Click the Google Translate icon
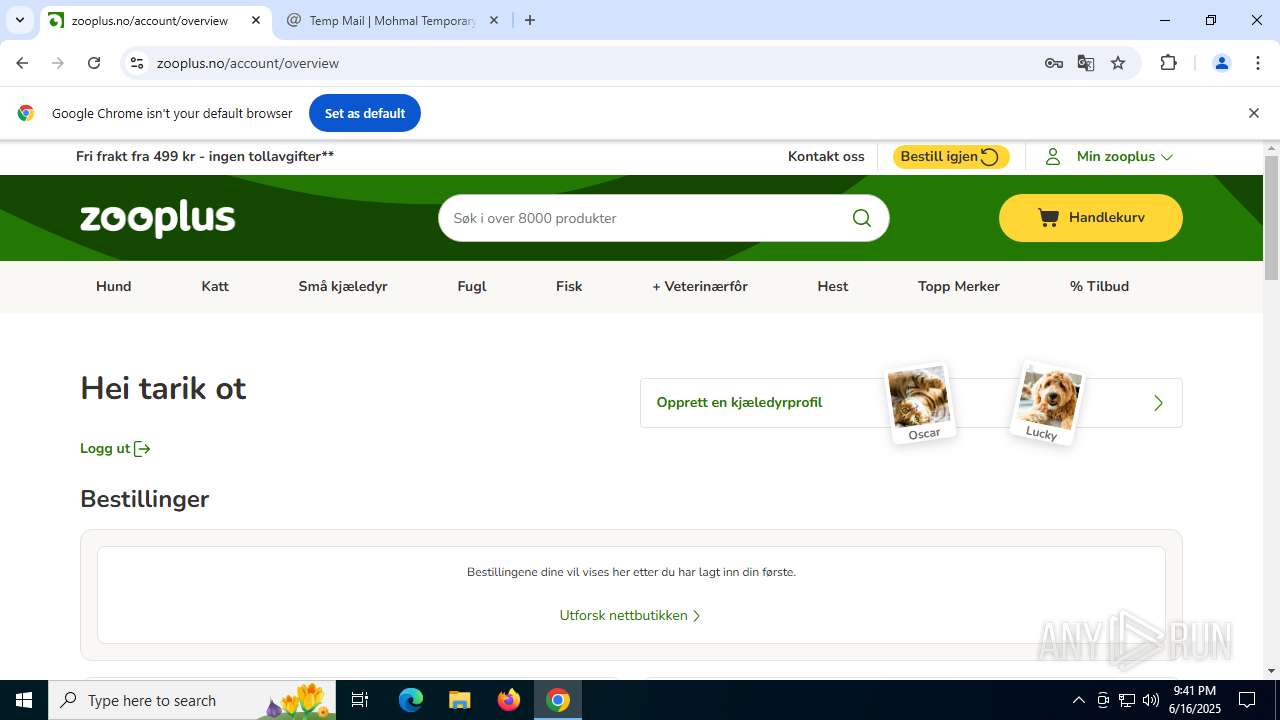This screenshot has height=720, width=1280. (1086, 63)
